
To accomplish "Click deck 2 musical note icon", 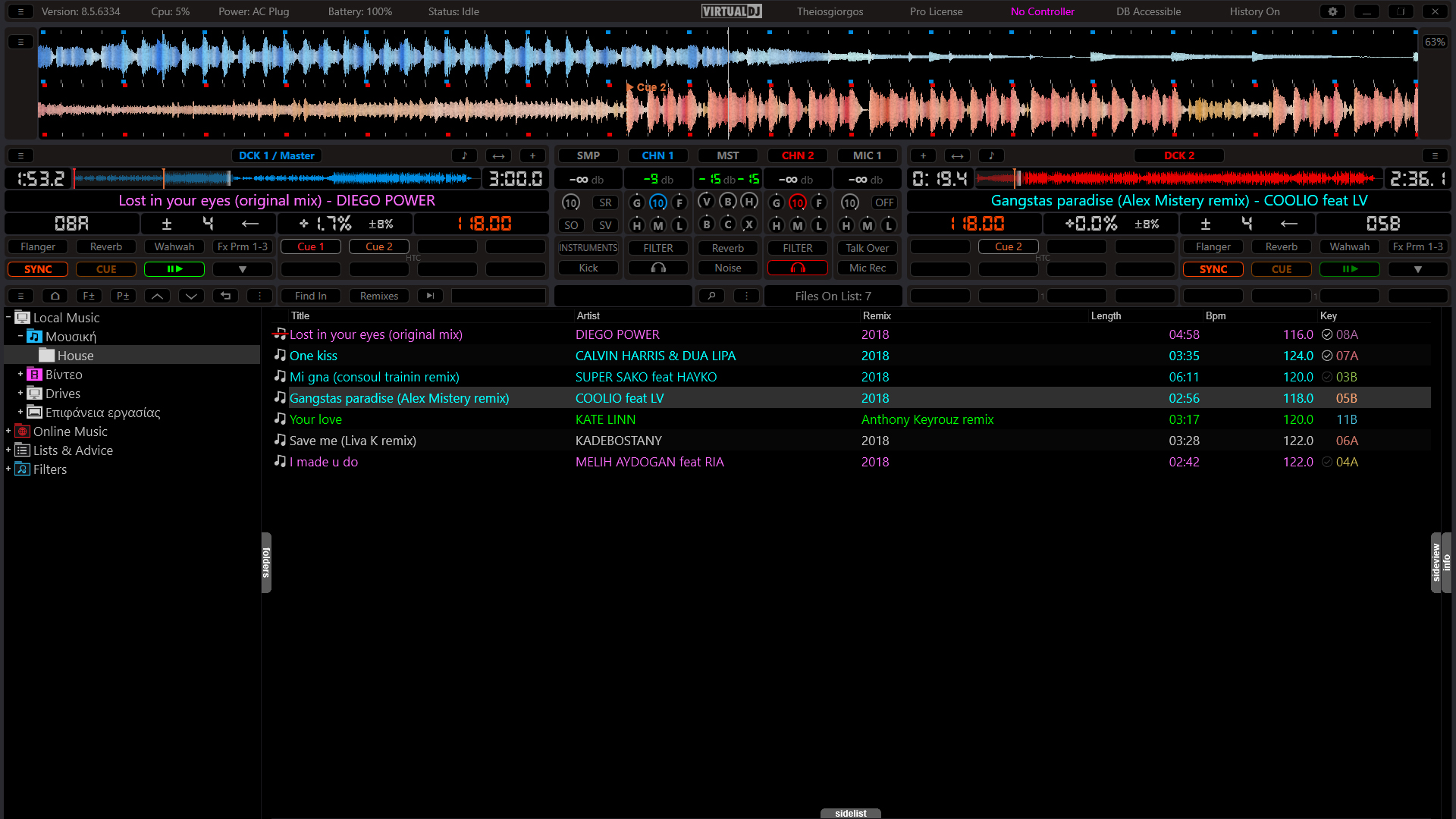I will click(991, 155).
